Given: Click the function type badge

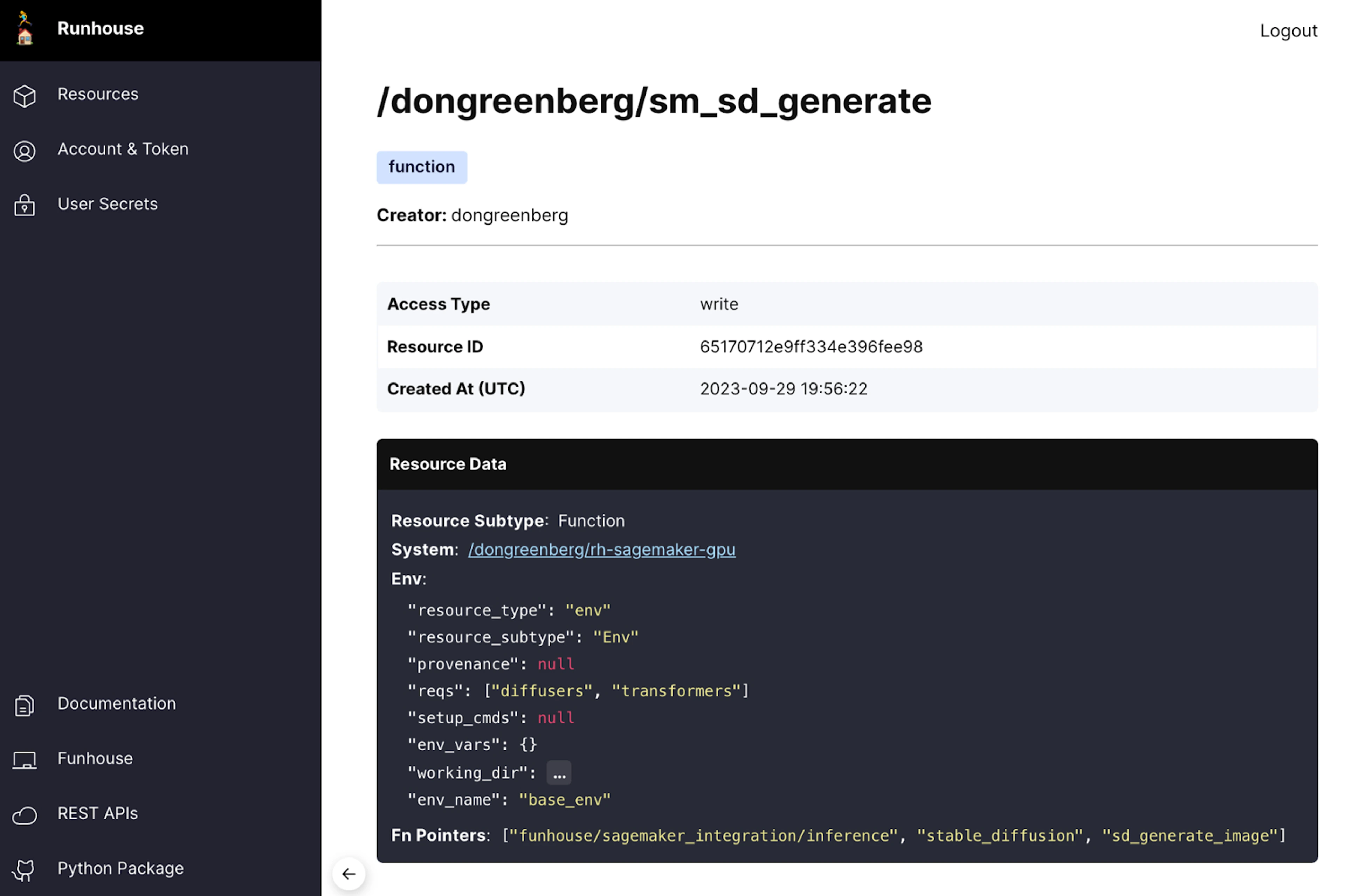Looking at the screenshot, I should tap(421, 167).
